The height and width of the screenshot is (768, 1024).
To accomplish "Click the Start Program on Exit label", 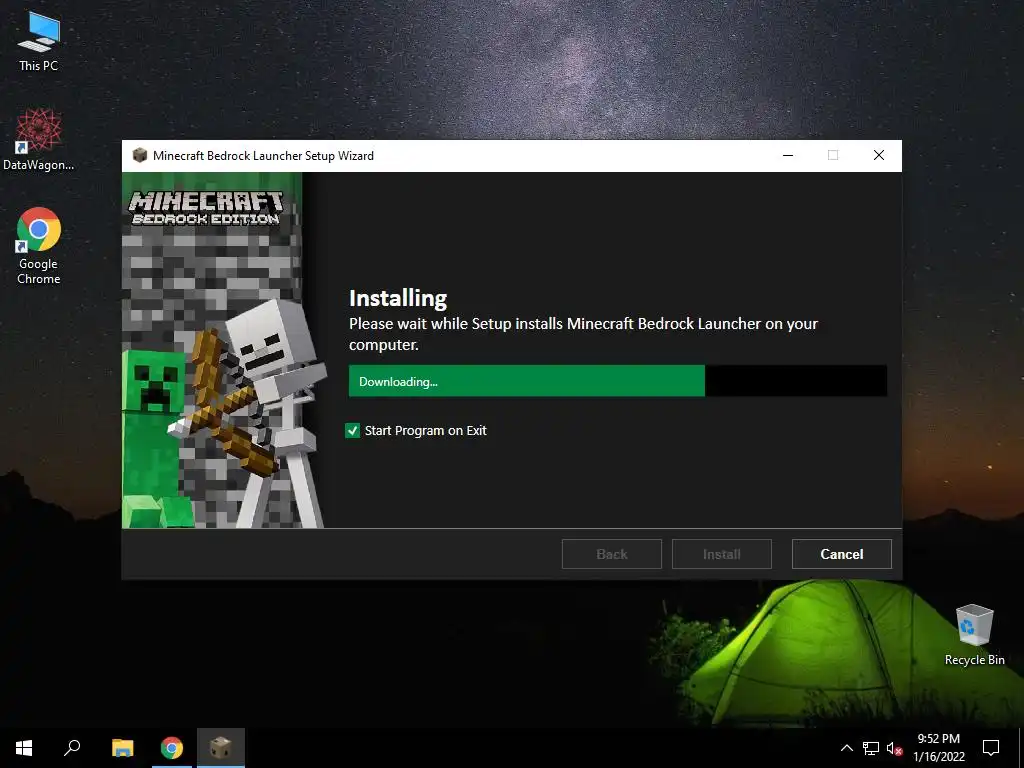I will coord(425,430).
